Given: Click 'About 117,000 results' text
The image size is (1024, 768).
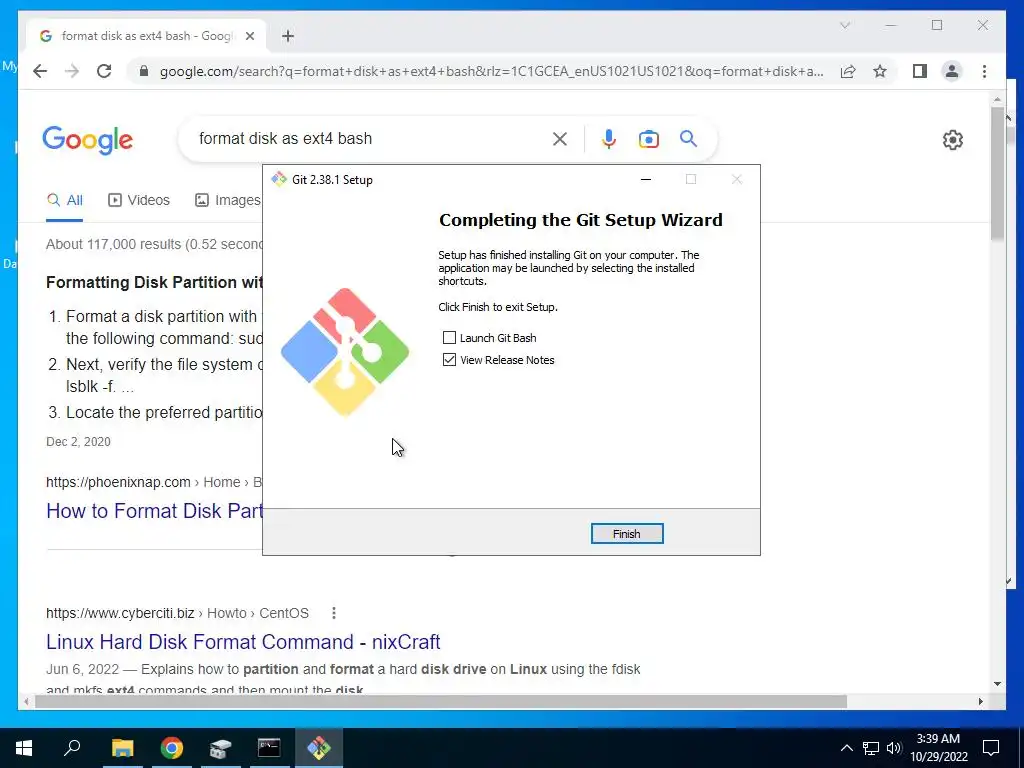Looking at the screenshot, I should [x=114, y=244].
